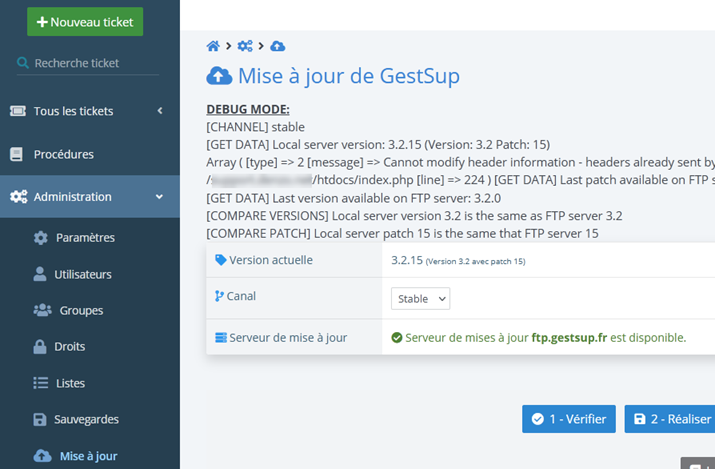Click the save icon in Réaliser button
Screen dimensions: 715x469
[640, 419]
